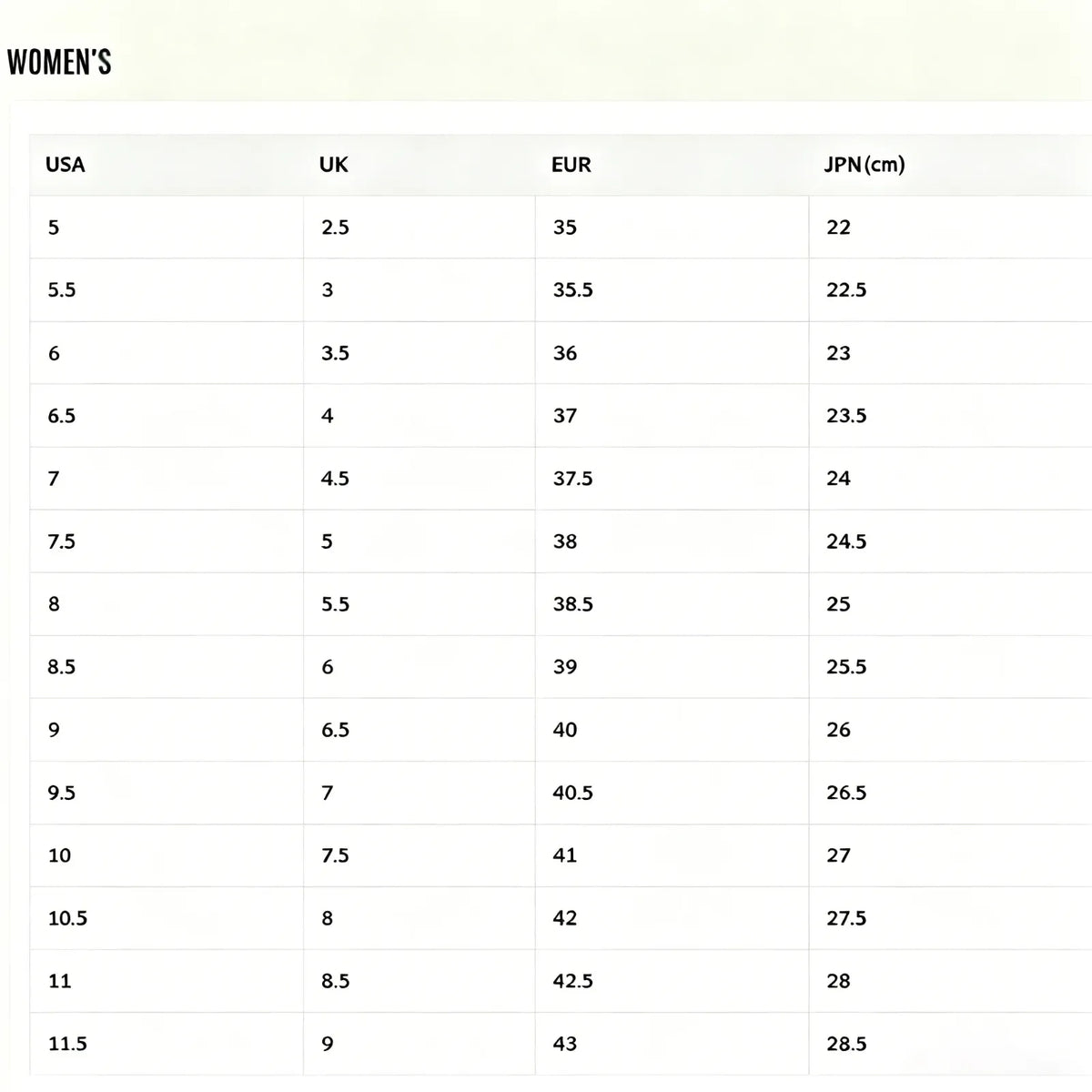Image resolution: width=1092 pixels, height=1092 pixels.
Task: Select the USA size 8 cell
Action: [x=167, y=604]
